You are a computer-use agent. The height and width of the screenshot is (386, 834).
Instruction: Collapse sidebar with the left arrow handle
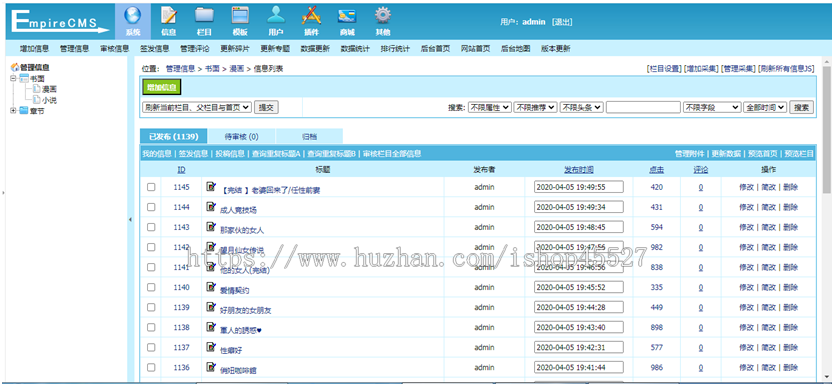pyautogui.click(x=130, y=220)
